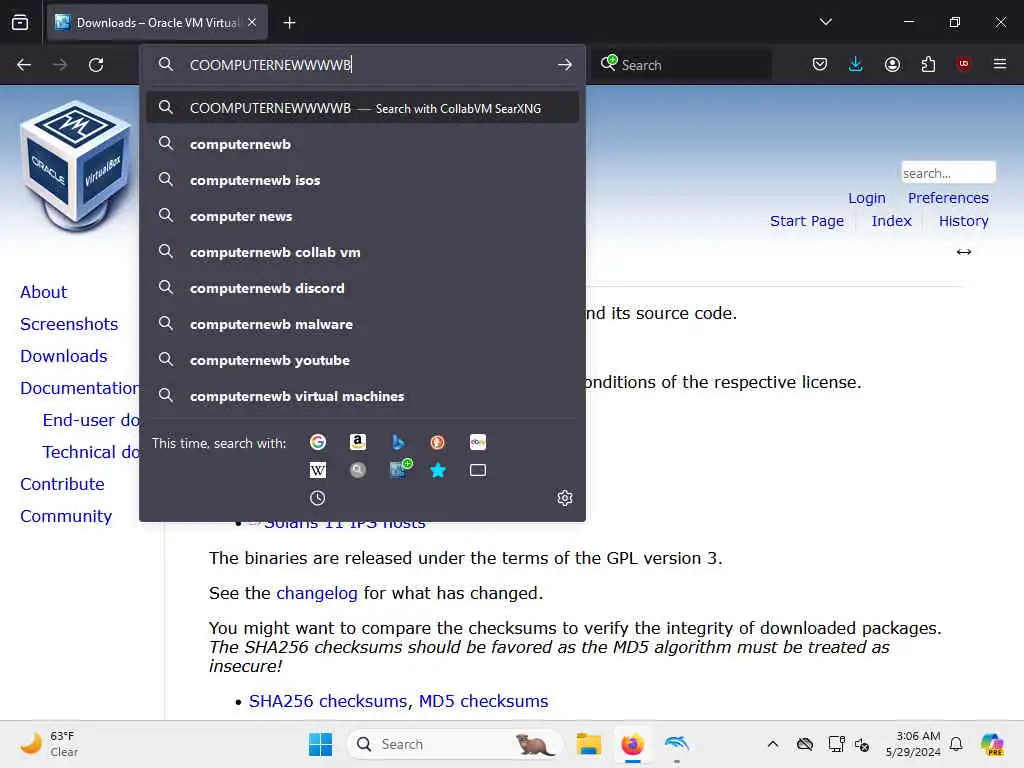Open a new tab
The width and height of the screenshot is (1024, 768).
pyautogui.click(x=289, y=23)
